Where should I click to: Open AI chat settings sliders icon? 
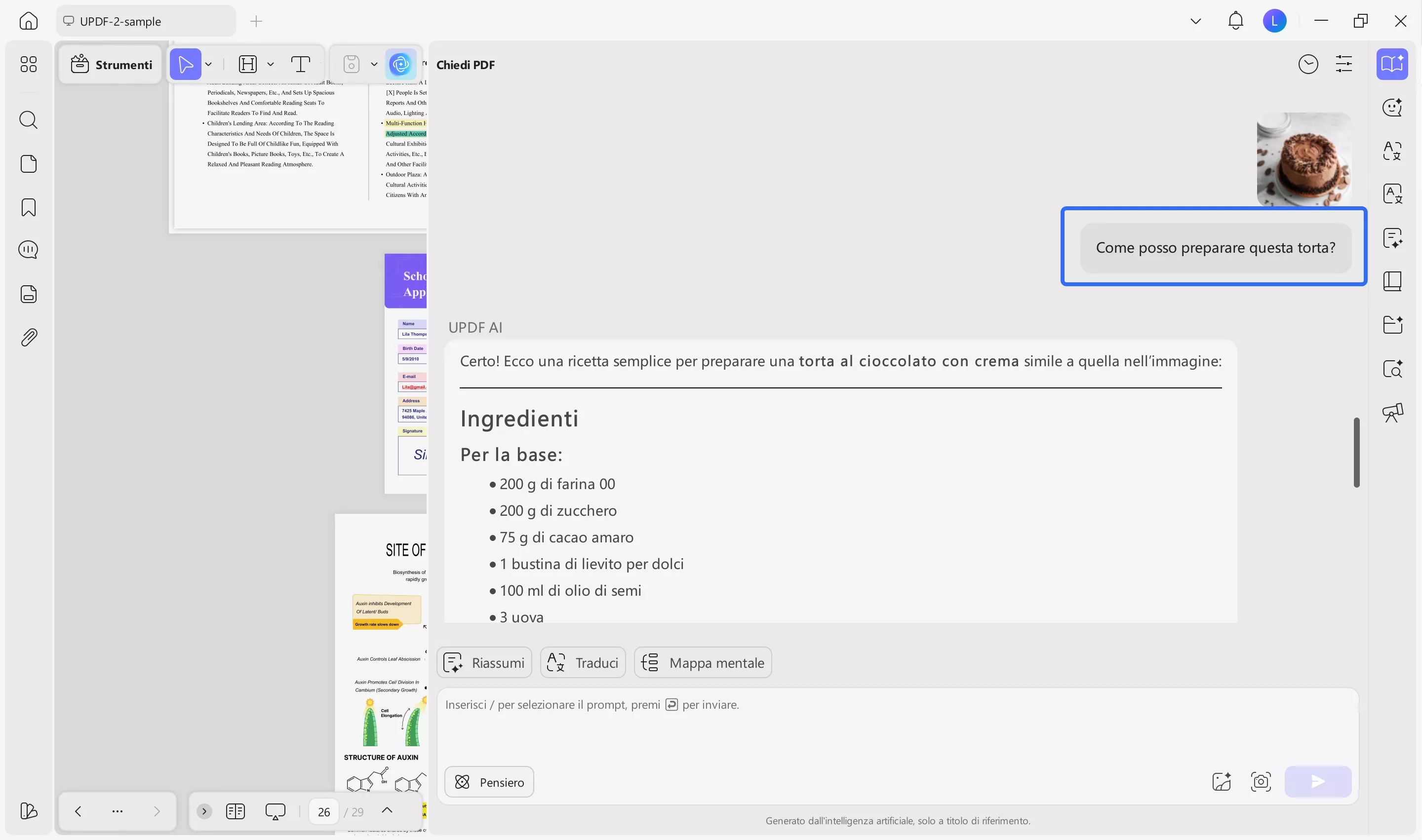point(1343,65)
